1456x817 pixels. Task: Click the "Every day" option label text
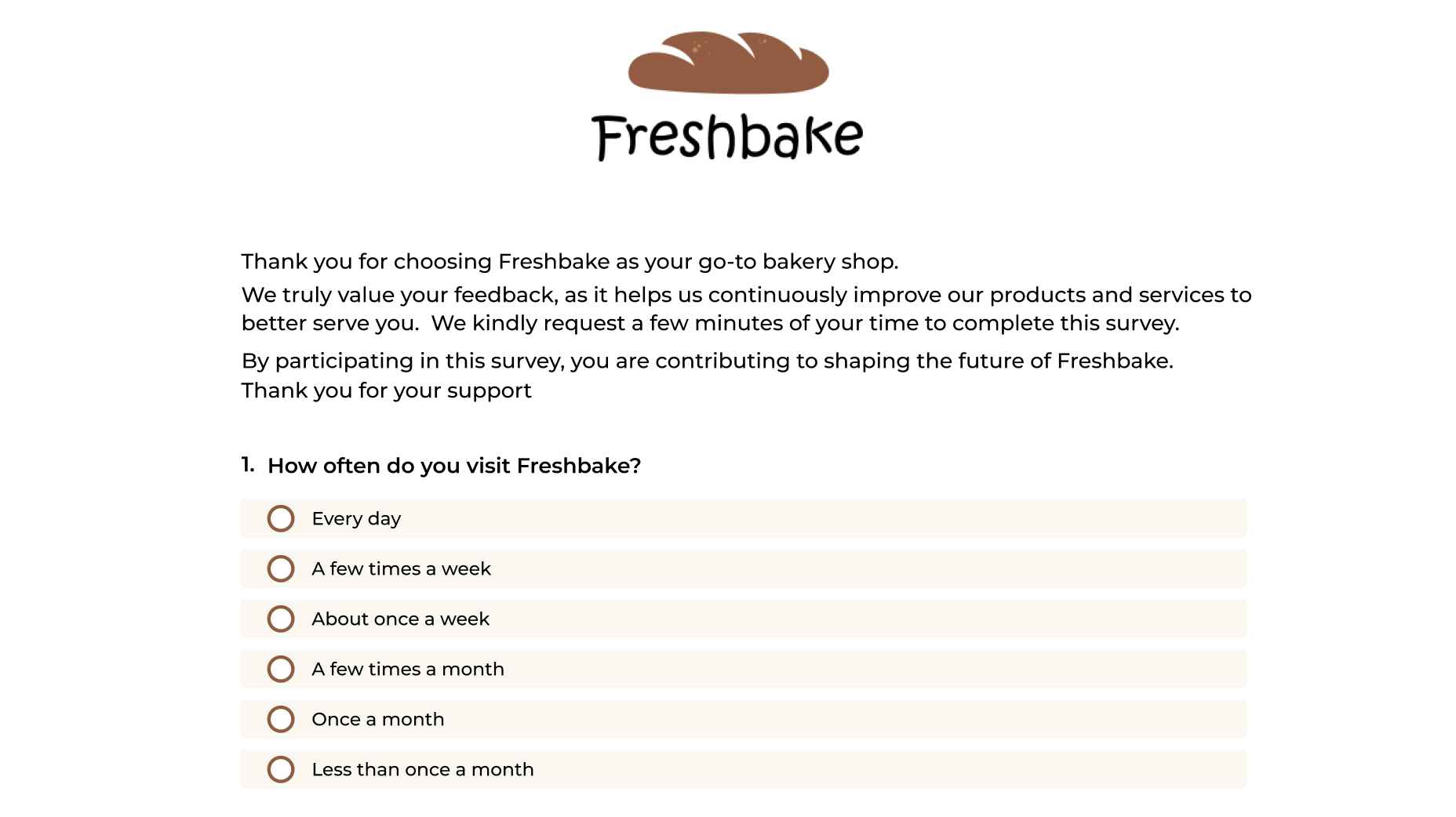(356, 519)
